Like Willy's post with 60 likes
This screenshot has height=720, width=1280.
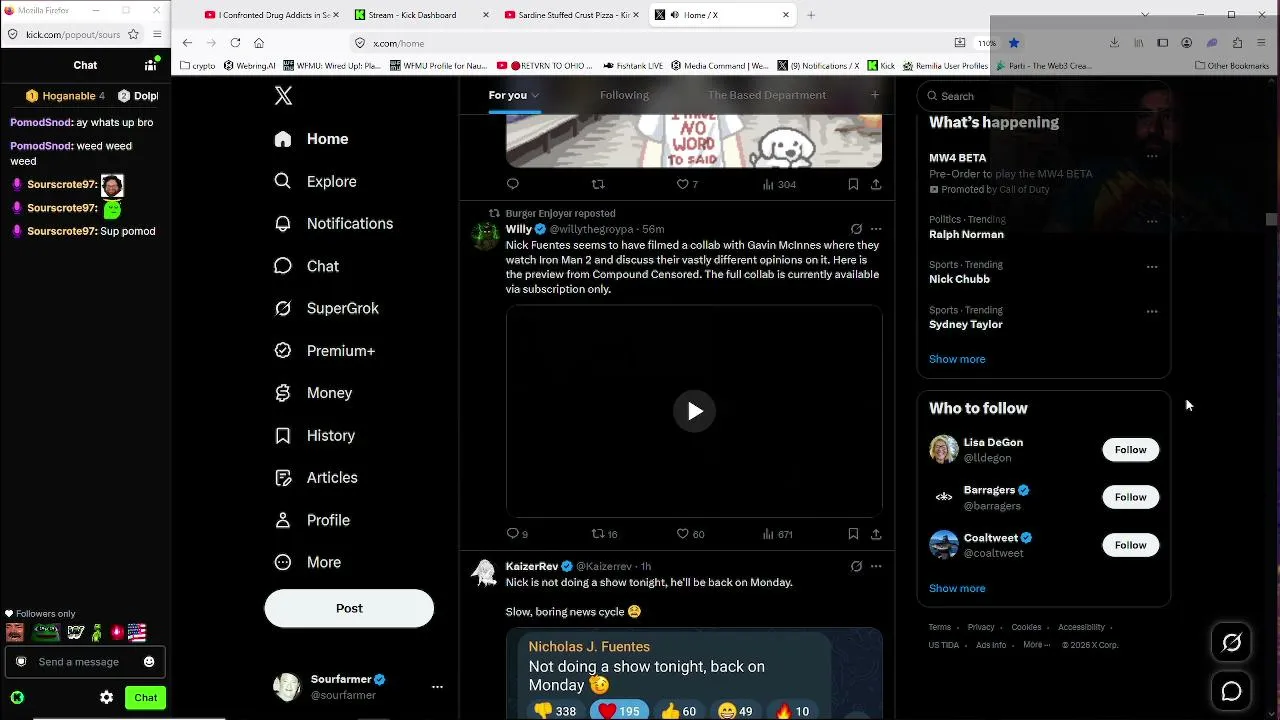point(691,534)
